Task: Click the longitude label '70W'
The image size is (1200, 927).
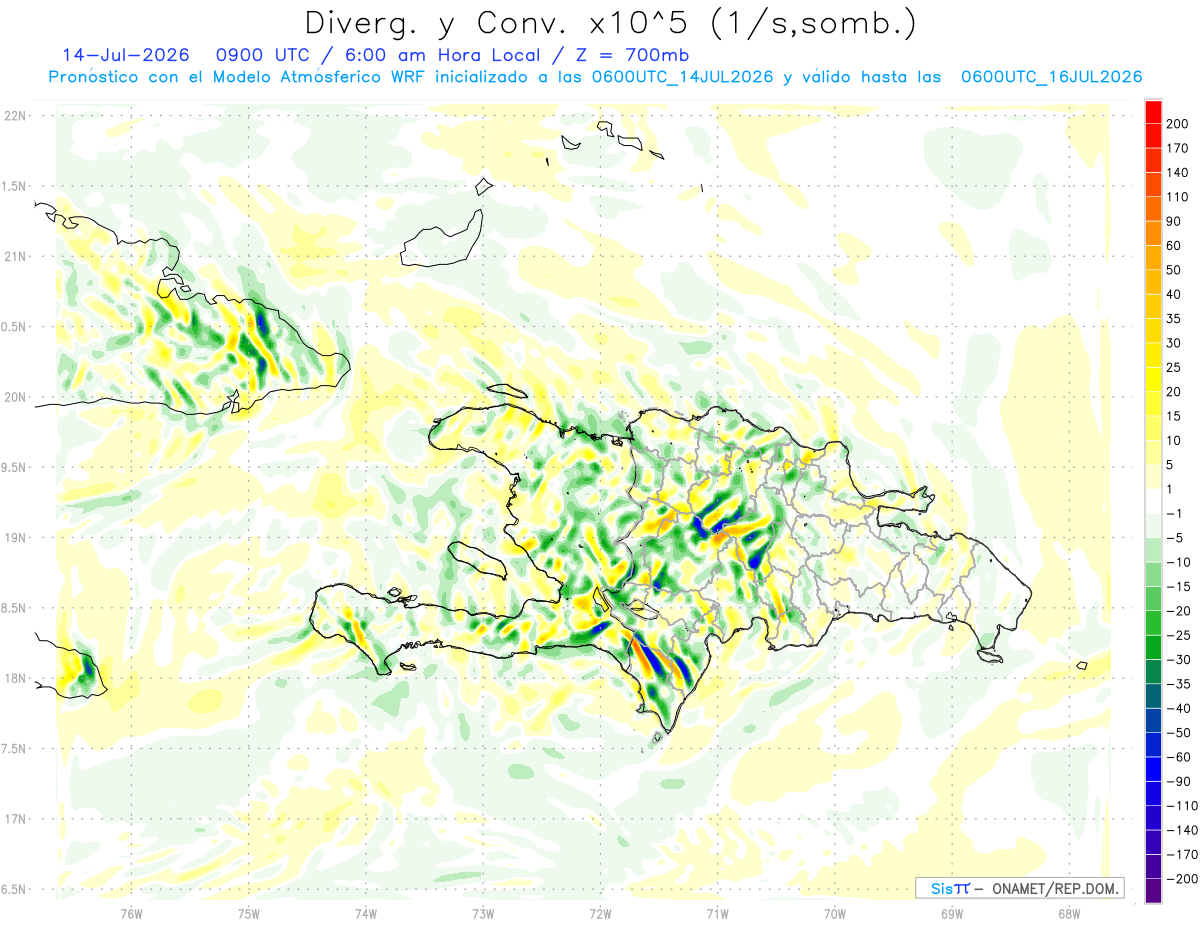Action: [x=835, y=914]
